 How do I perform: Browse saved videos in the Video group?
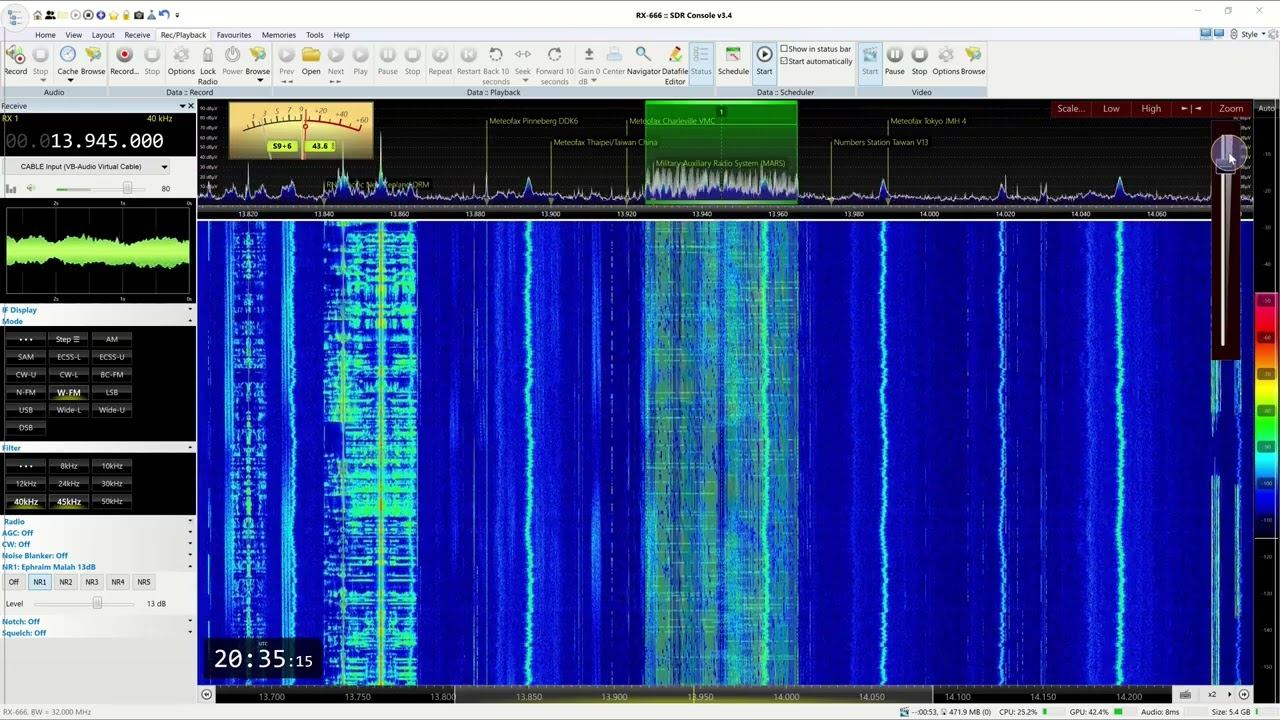[x=973, y=60]
